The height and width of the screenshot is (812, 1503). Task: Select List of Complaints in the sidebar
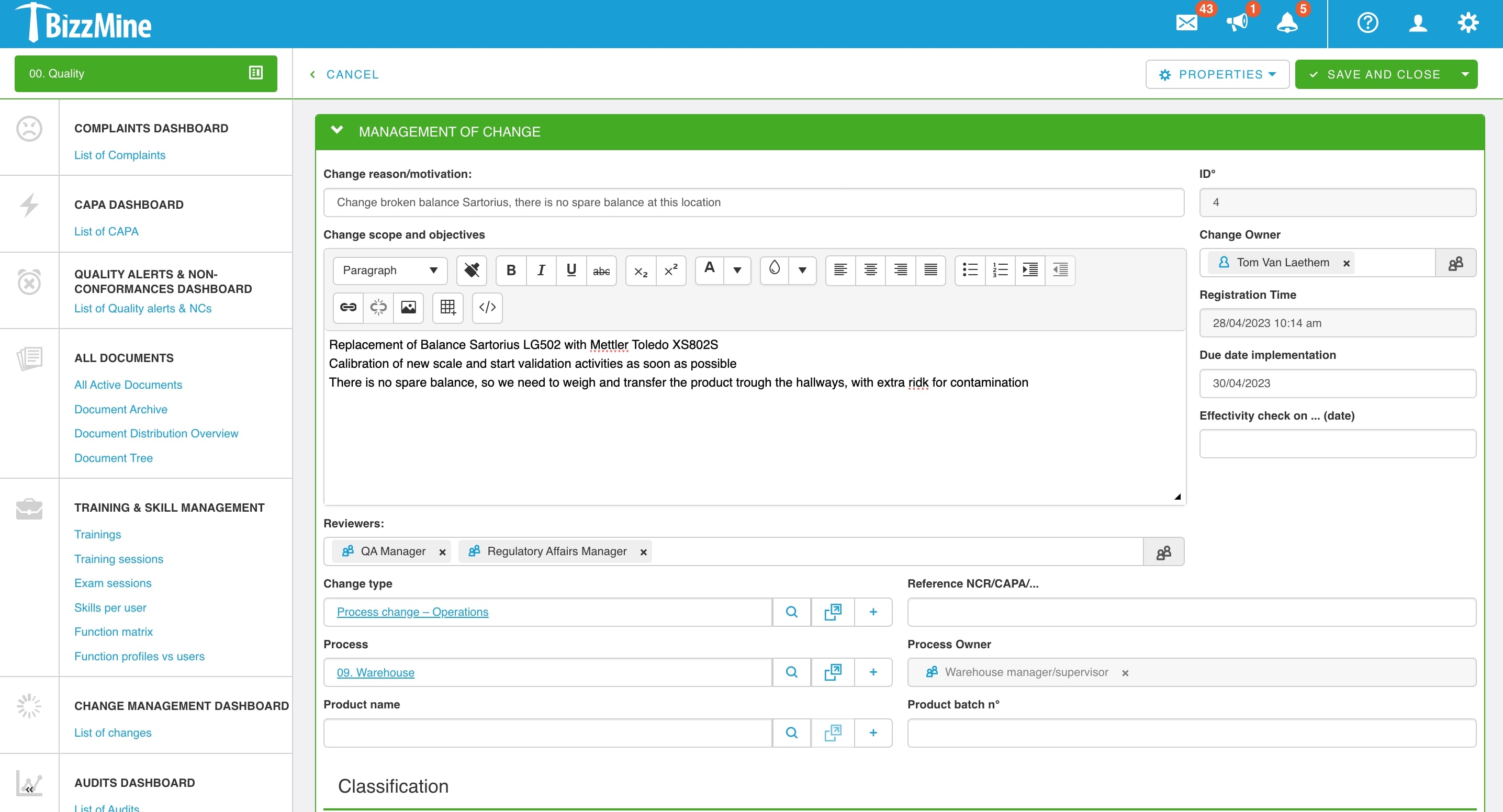coord(120,154)
